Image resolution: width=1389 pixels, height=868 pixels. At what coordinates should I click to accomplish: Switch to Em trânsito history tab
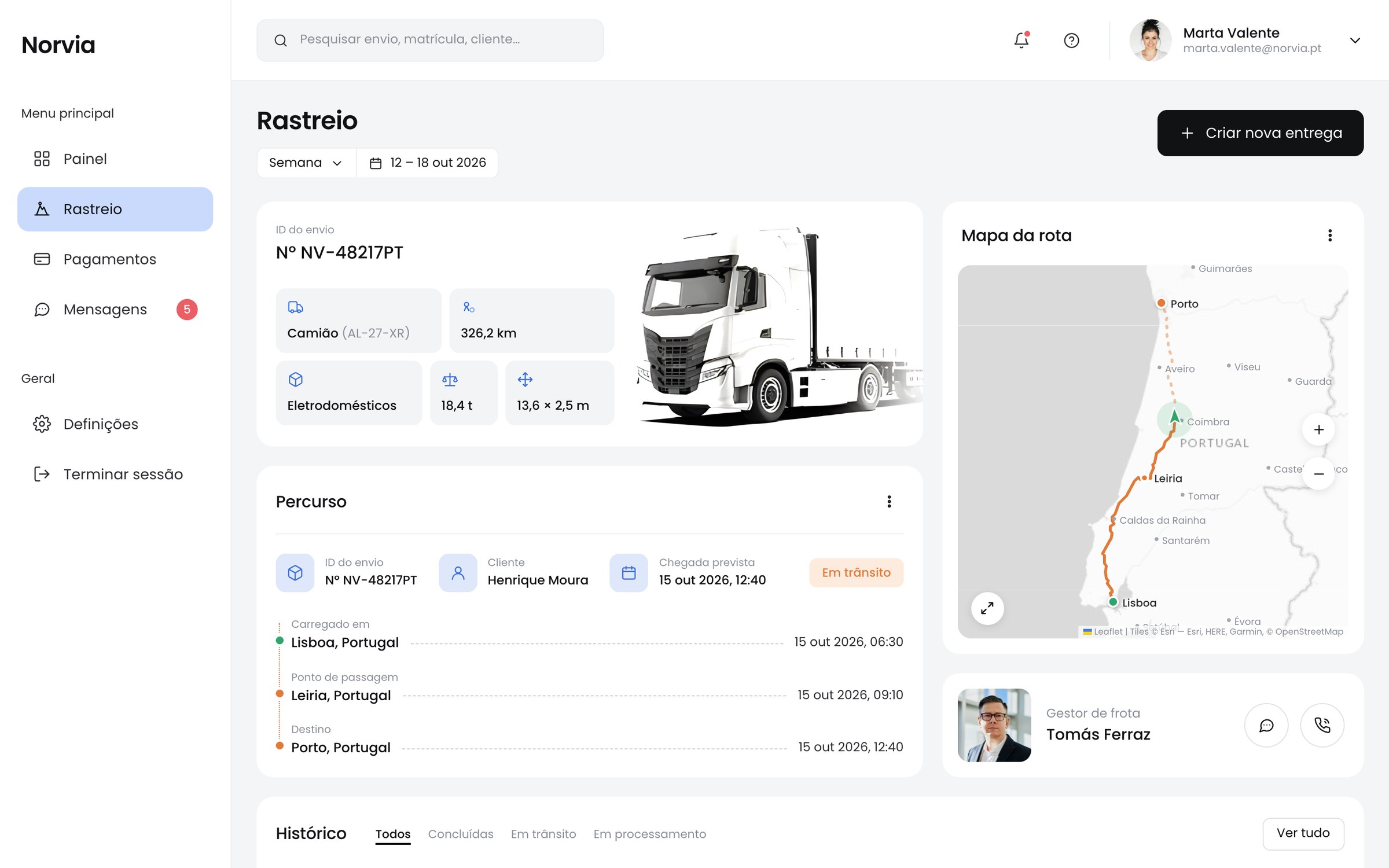click(543, 834)
